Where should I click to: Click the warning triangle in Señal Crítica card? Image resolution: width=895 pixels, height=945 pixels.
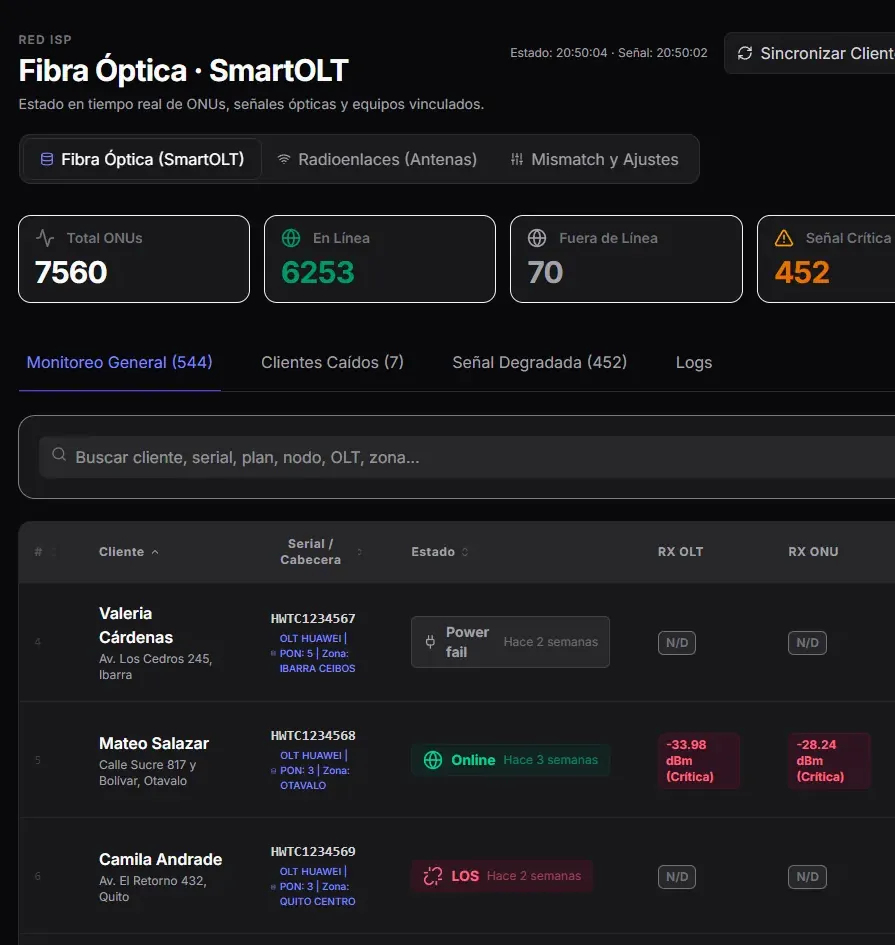click(784, 238)
